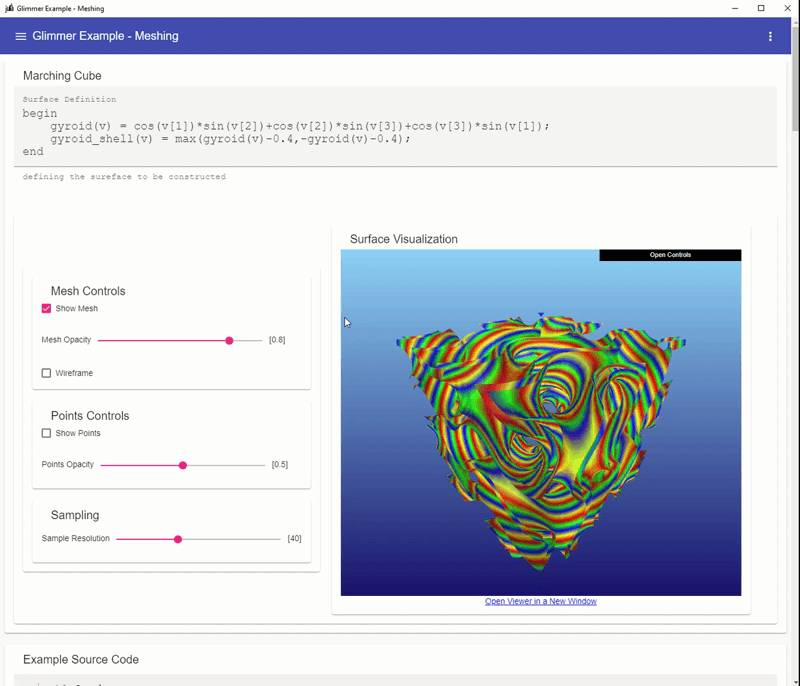800x686 pixels.
Task: Maximize the Glimmer window
Action: 761,8
